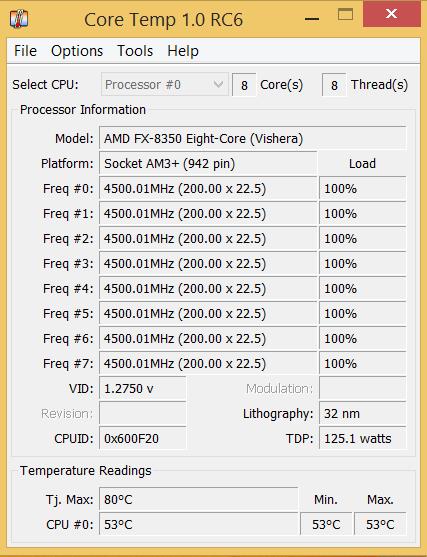Click the Lithography field showing 32 nm

pyautogui.click(x=362, y=413)
